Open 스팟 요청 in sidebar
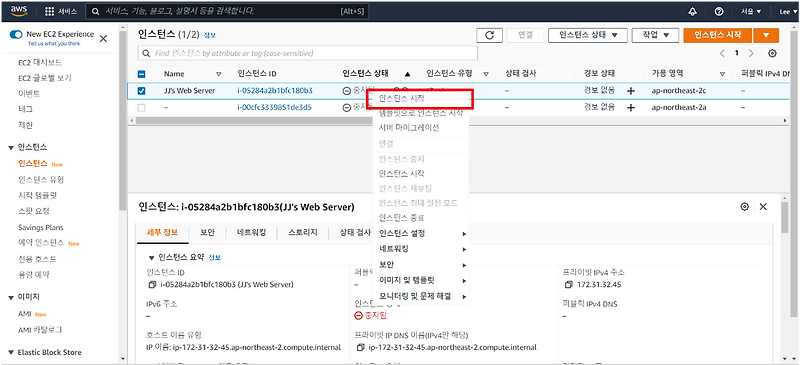 click(x=34, y=211)
